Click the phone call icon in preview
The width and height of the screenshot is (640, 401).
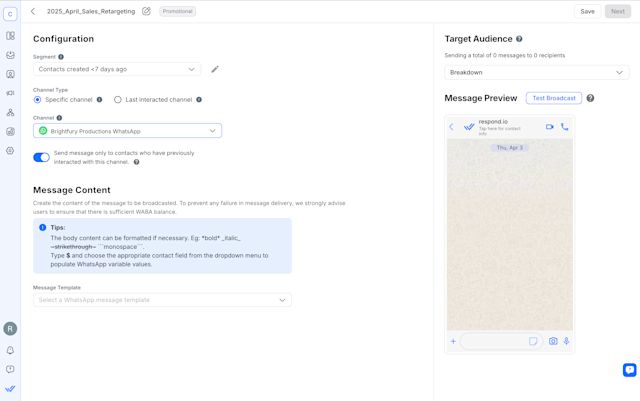(564, 127)
